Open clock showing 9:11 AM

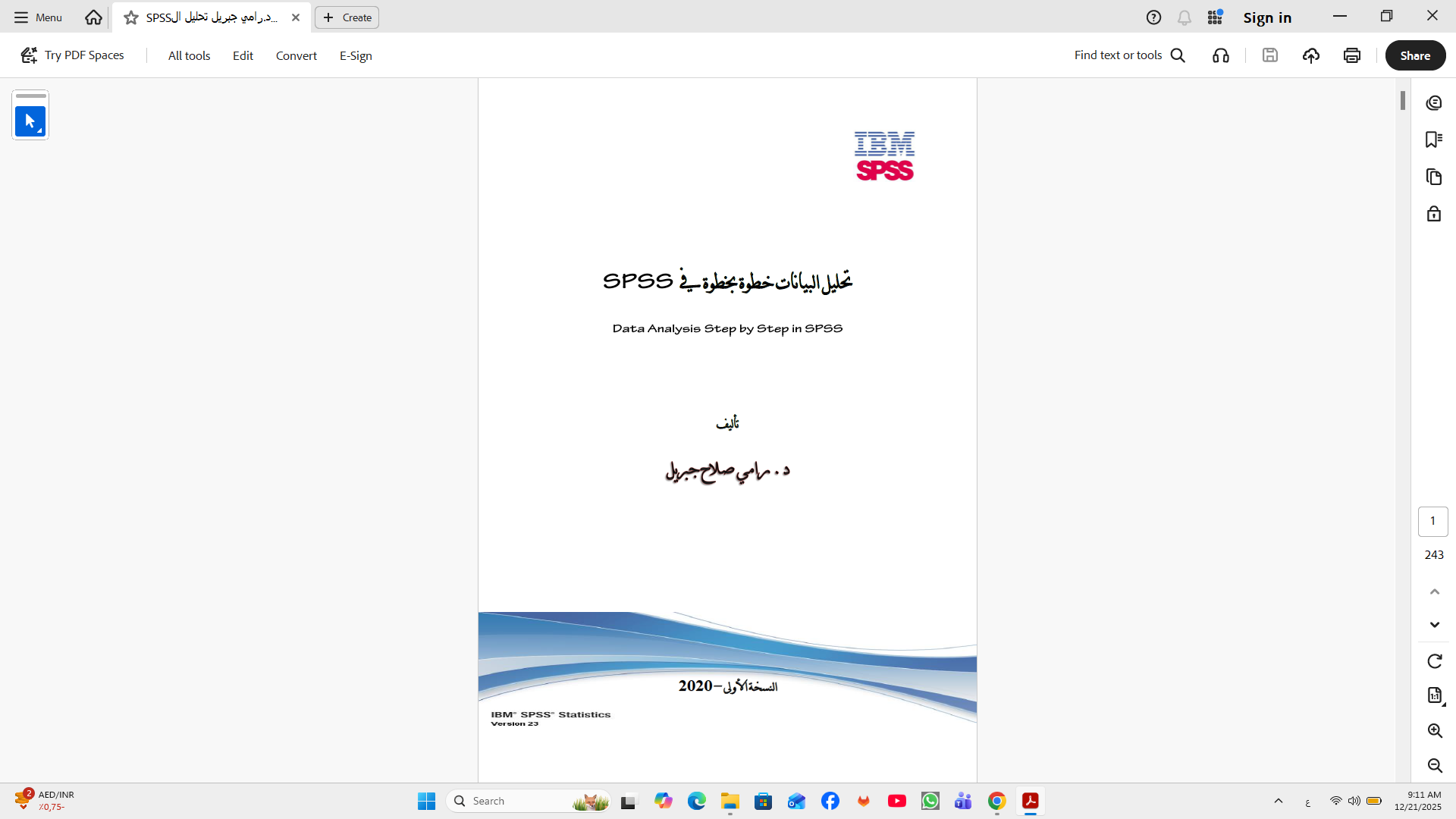pyautogui.click(x=1418, y=801)
